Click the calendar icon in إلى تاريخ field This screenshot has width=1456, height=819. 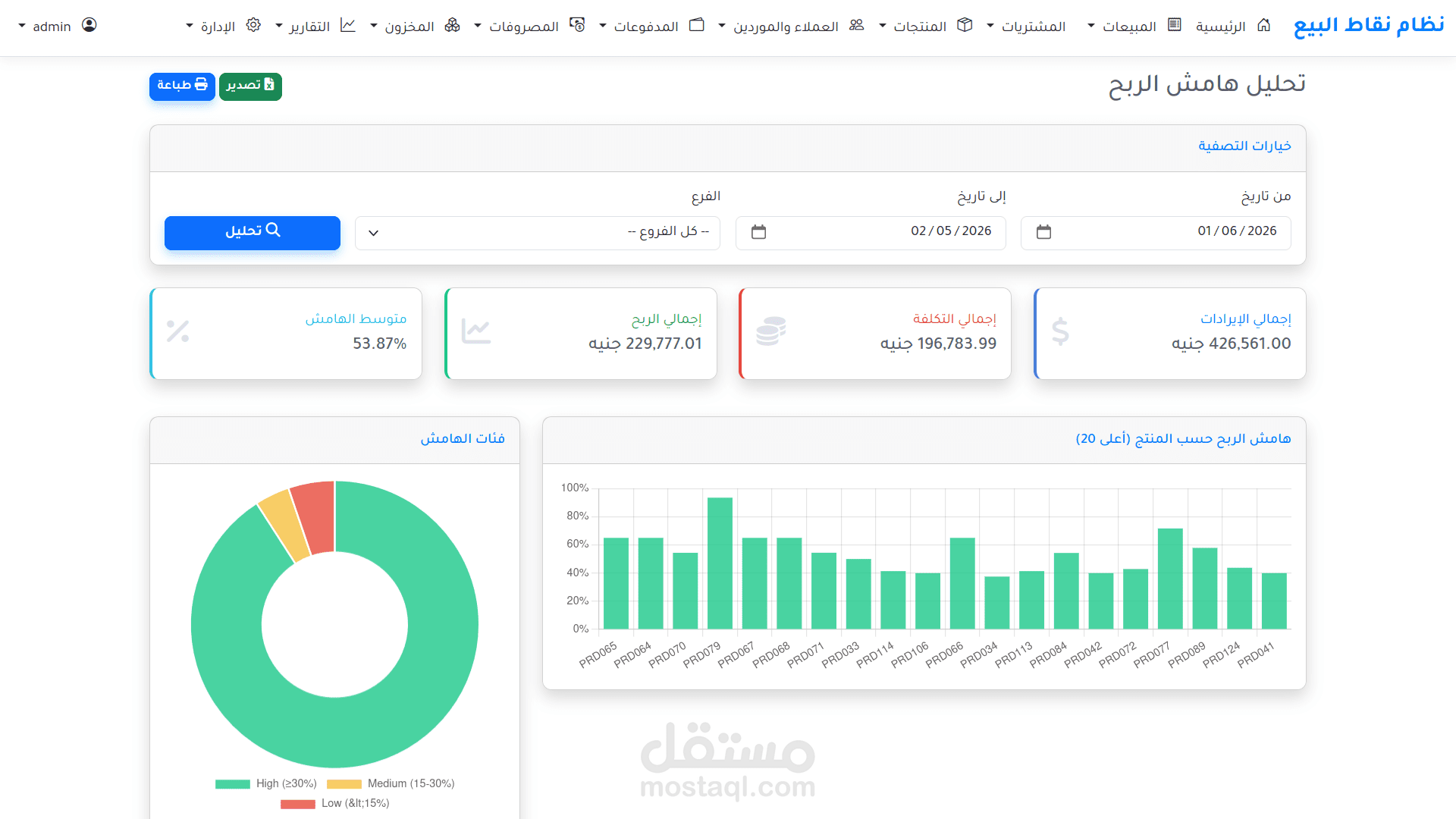point(758,232)
